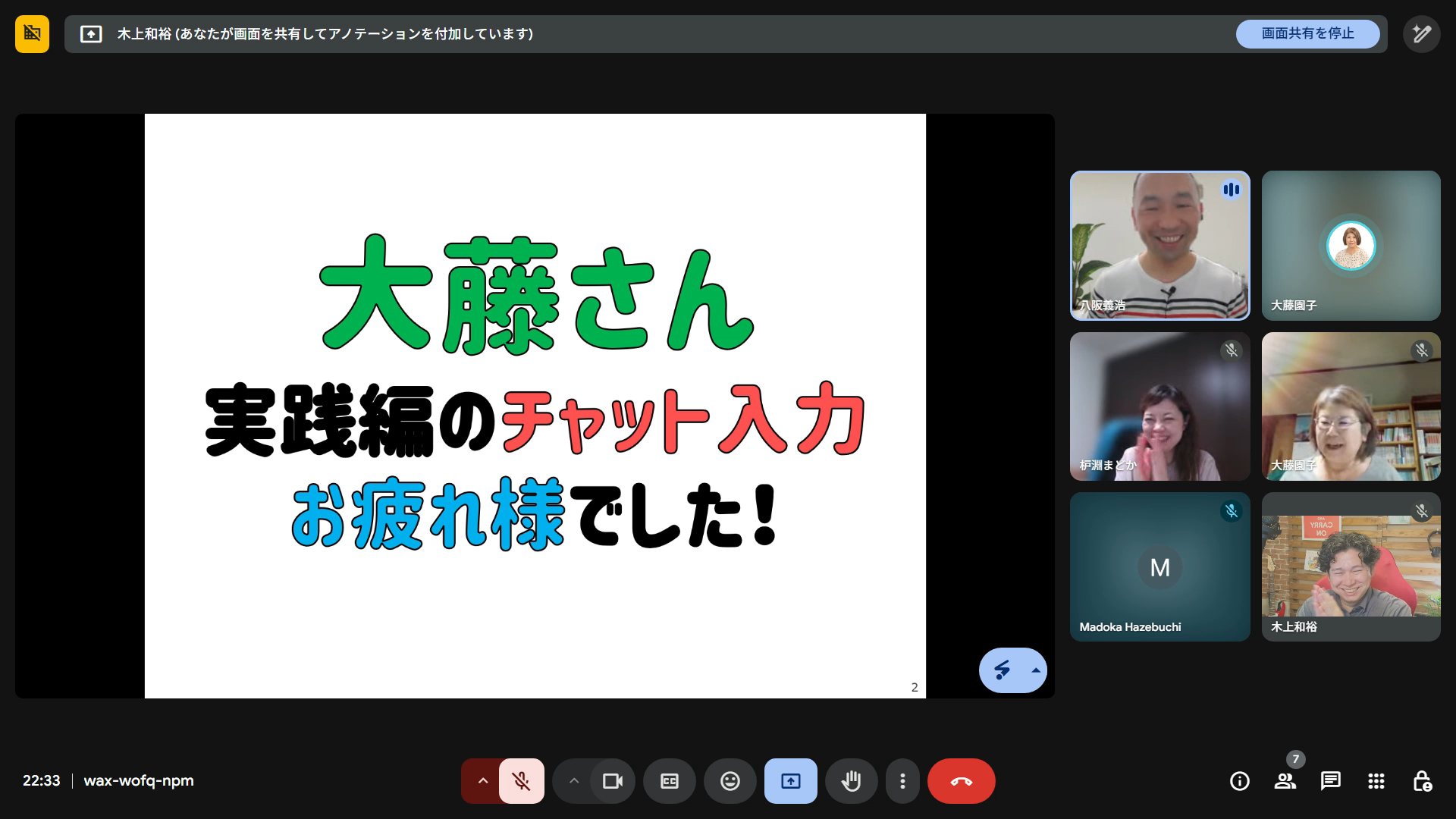Turn off the camera
The width and height of the screenshot is (1456, 819).
[x=612, y=781]
